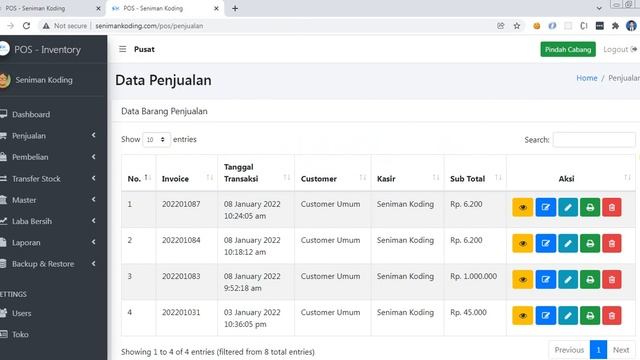Focus the table Search field
640x360 pixels.
click(594, 140)
